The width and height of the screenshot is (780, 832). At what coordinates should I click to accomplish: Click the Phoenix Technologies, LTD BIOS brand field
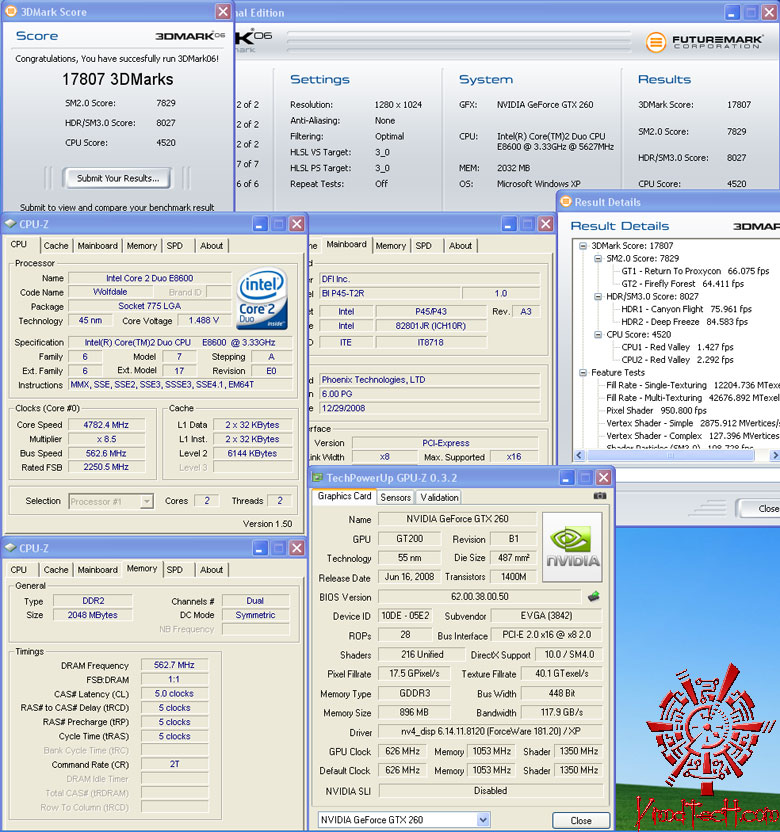429,379
